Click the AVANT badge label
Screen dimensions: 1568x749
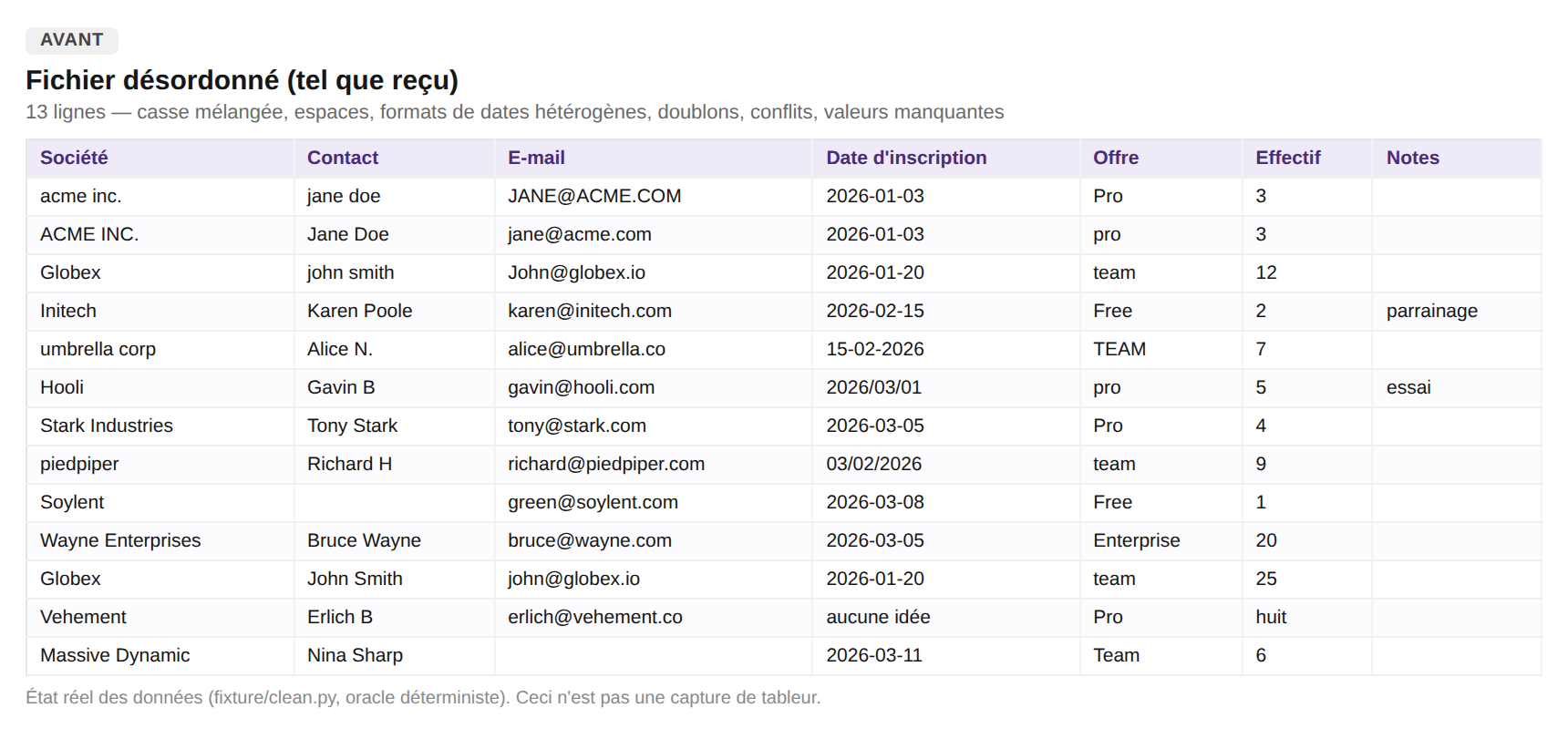tap(72, 40)
